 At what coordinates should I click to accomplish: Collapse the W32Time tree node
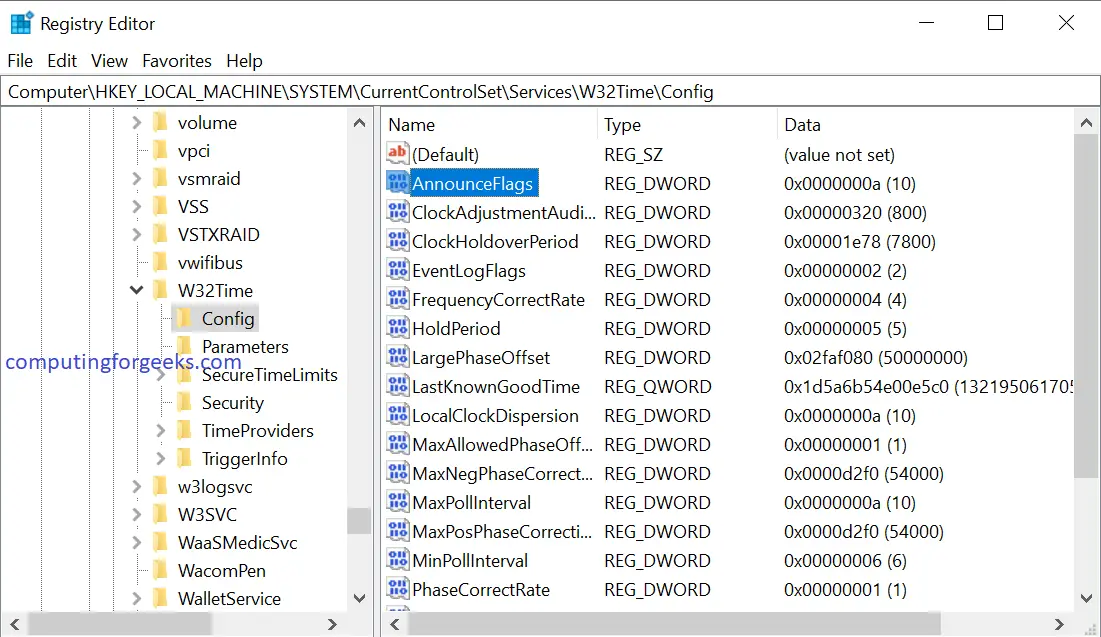[137, 291]
